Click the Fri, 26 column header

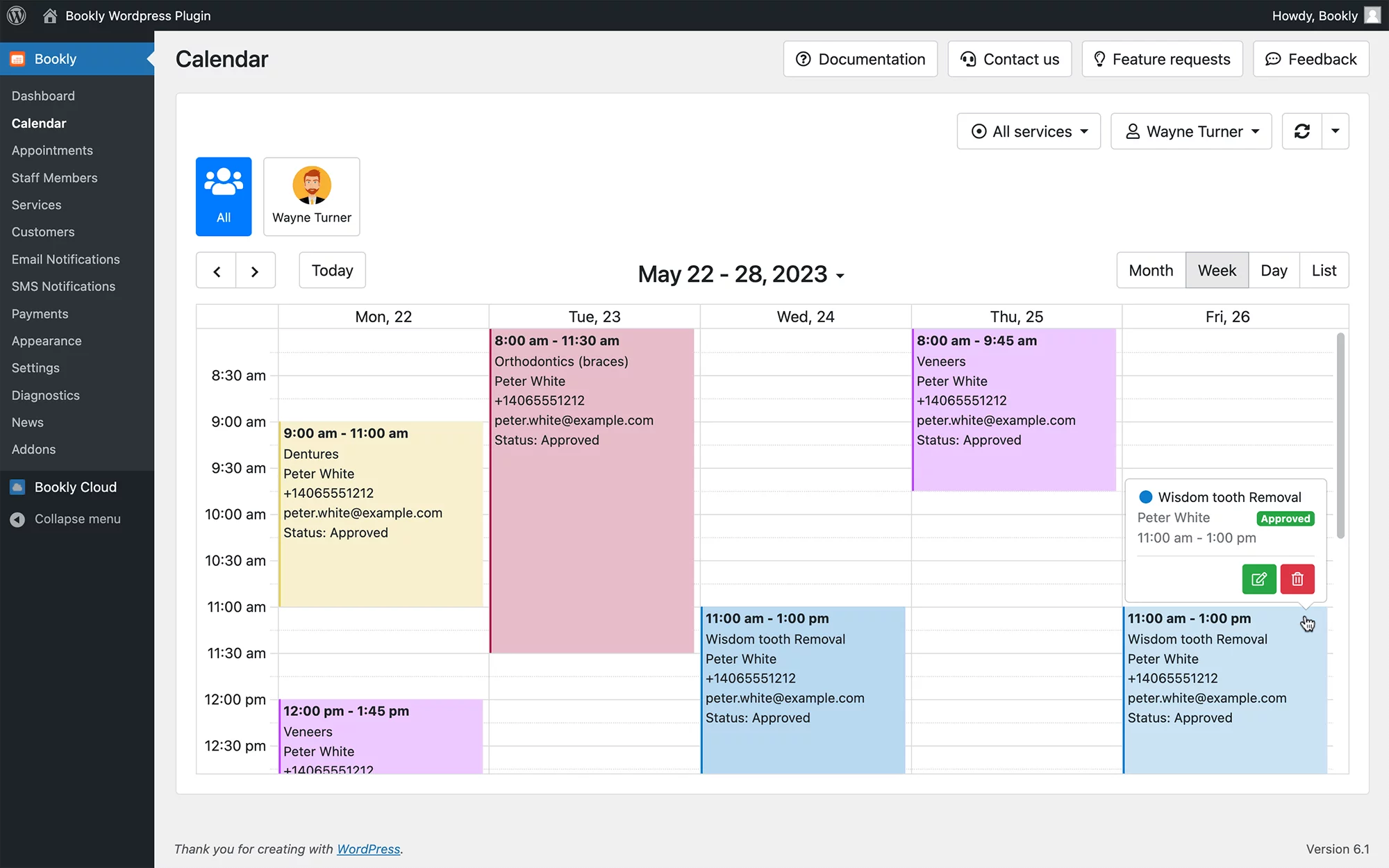[1228, 317]
